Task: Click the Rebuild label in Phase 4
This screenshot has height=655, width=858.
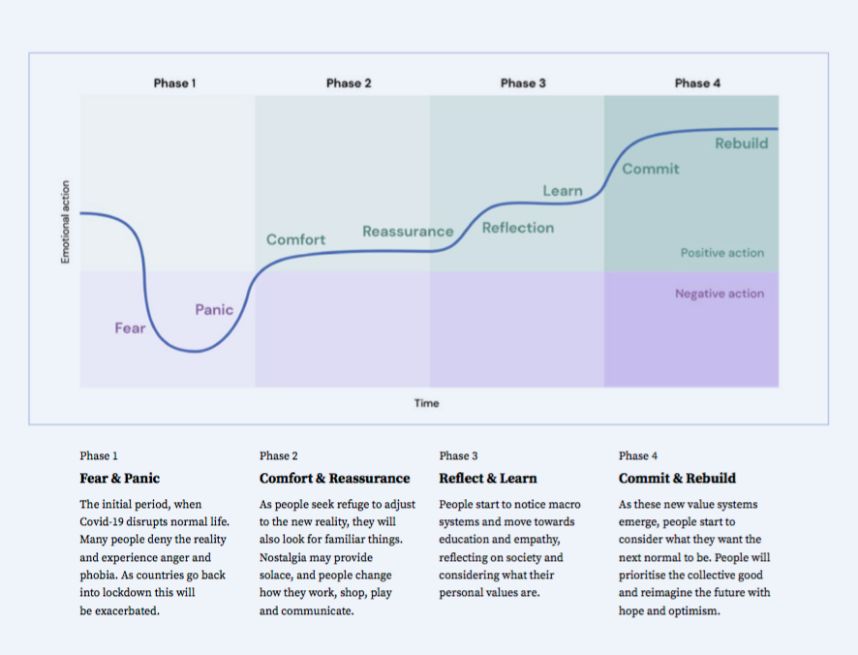Action: (741, 143)
